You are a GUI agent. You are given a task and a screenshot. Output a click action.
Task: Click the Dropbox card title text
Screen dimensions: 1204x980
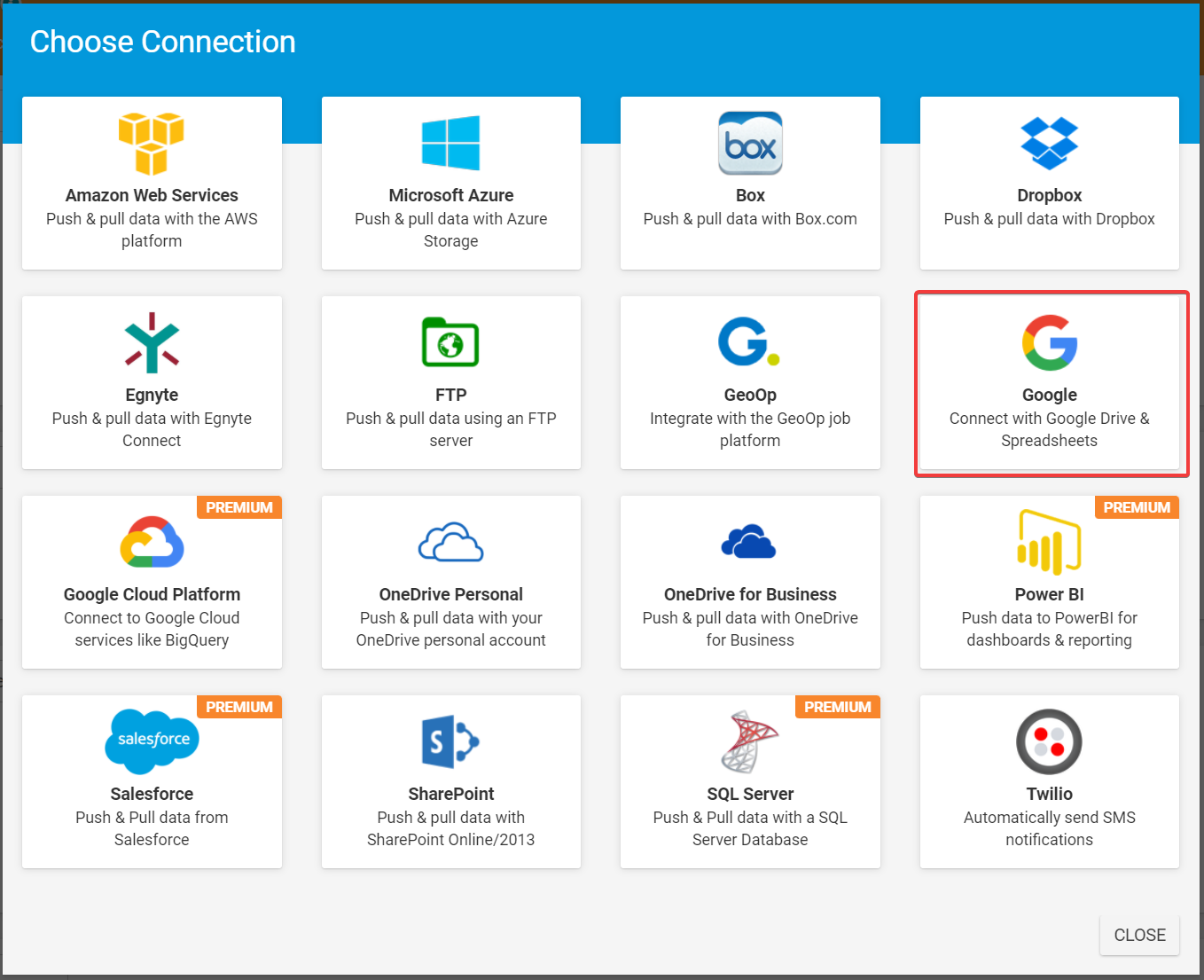tap(1049, 195)
